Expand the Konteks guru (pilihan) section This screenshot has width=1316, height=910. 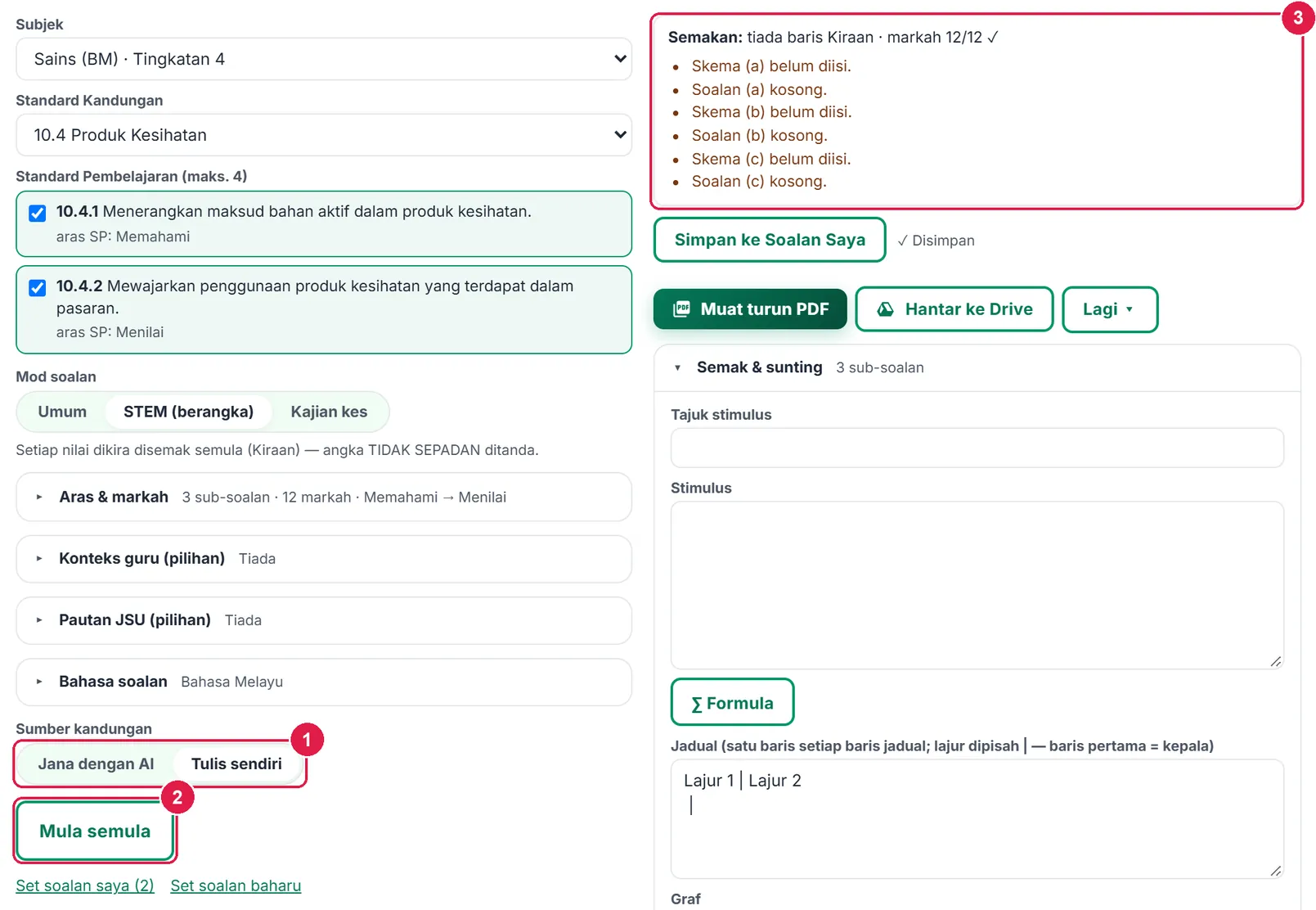(x=324, y=559)
